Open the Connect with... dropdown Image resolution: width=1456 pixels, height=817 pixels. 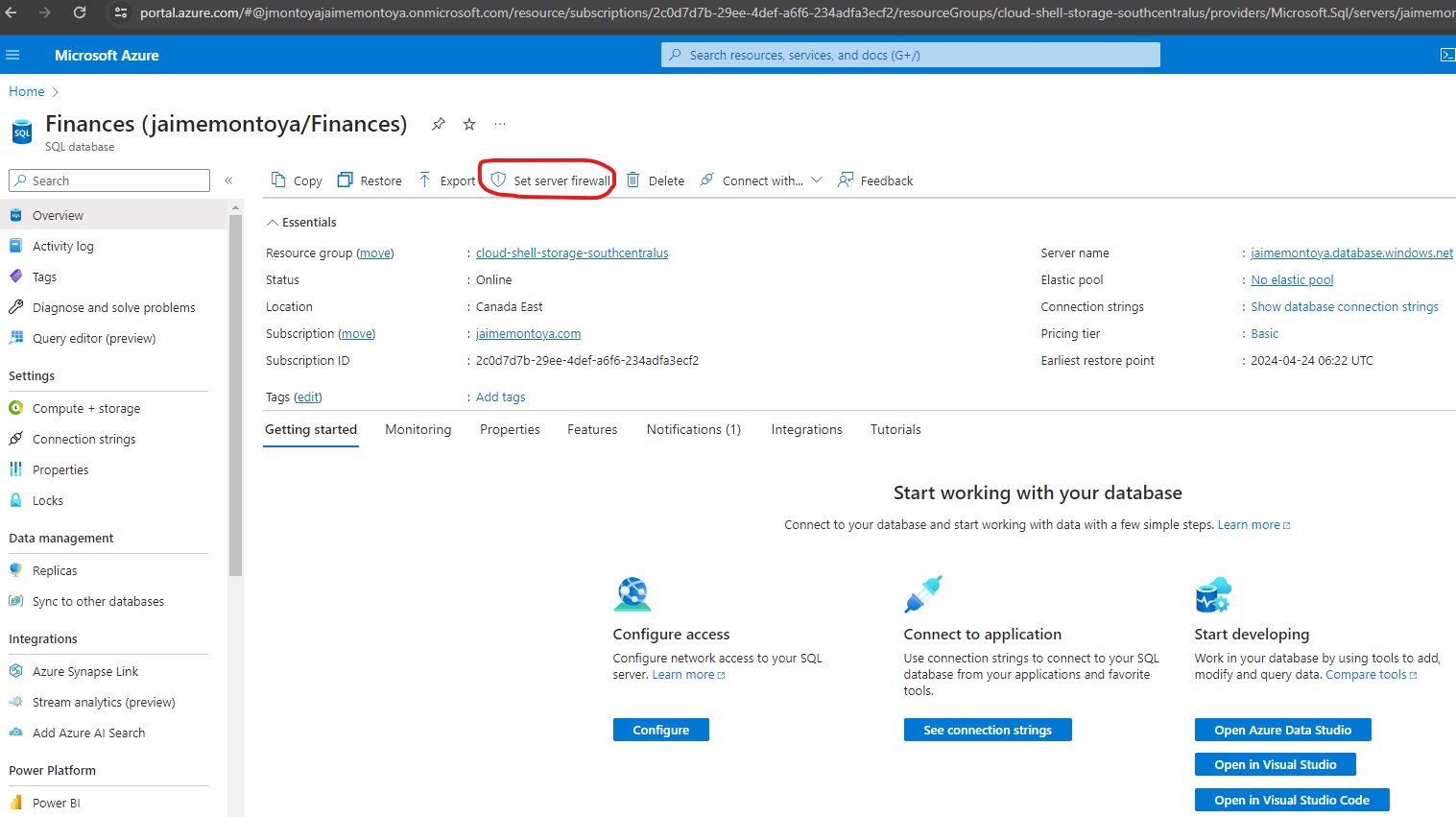coord(761,180)
